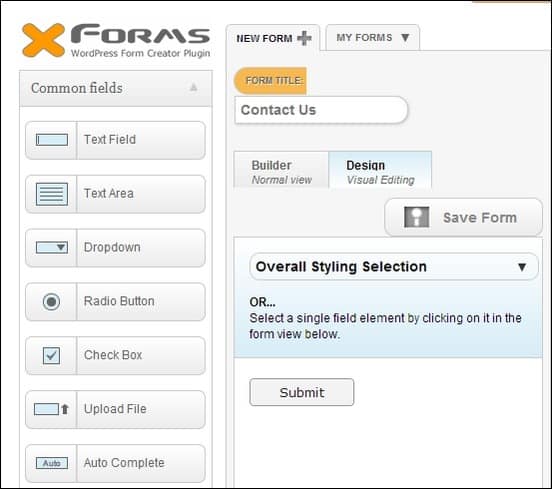Add a Dropdown field to the form
Viewport: 552px width, 489px height.
click(x=115, y=248)
